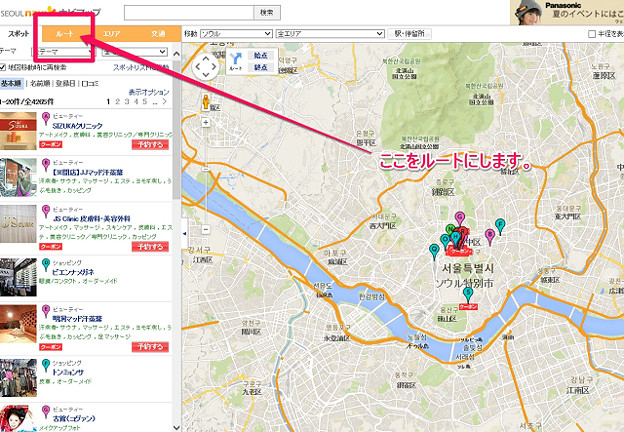This screenshot has width=624, height=432.
Task: Go to results page 2
Action: [117, 102]
